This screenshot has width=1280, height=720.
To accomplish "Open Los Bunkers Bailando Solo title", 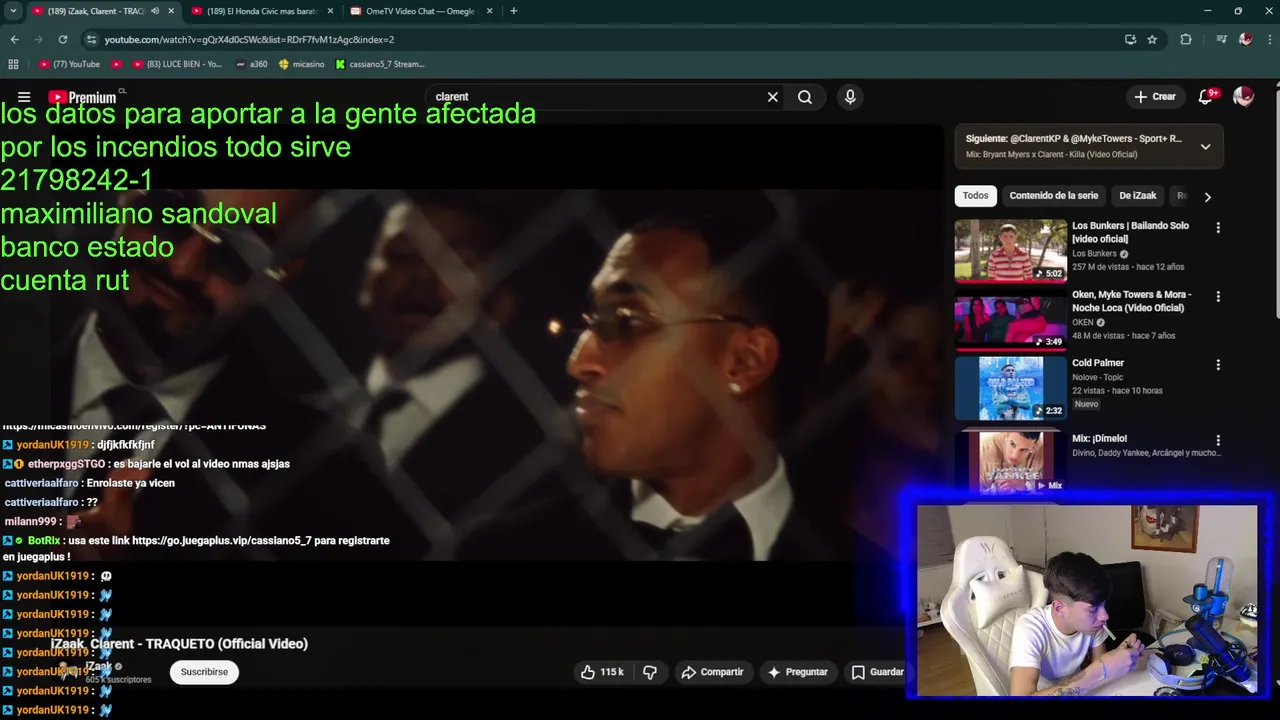I will coord(1130,232).
